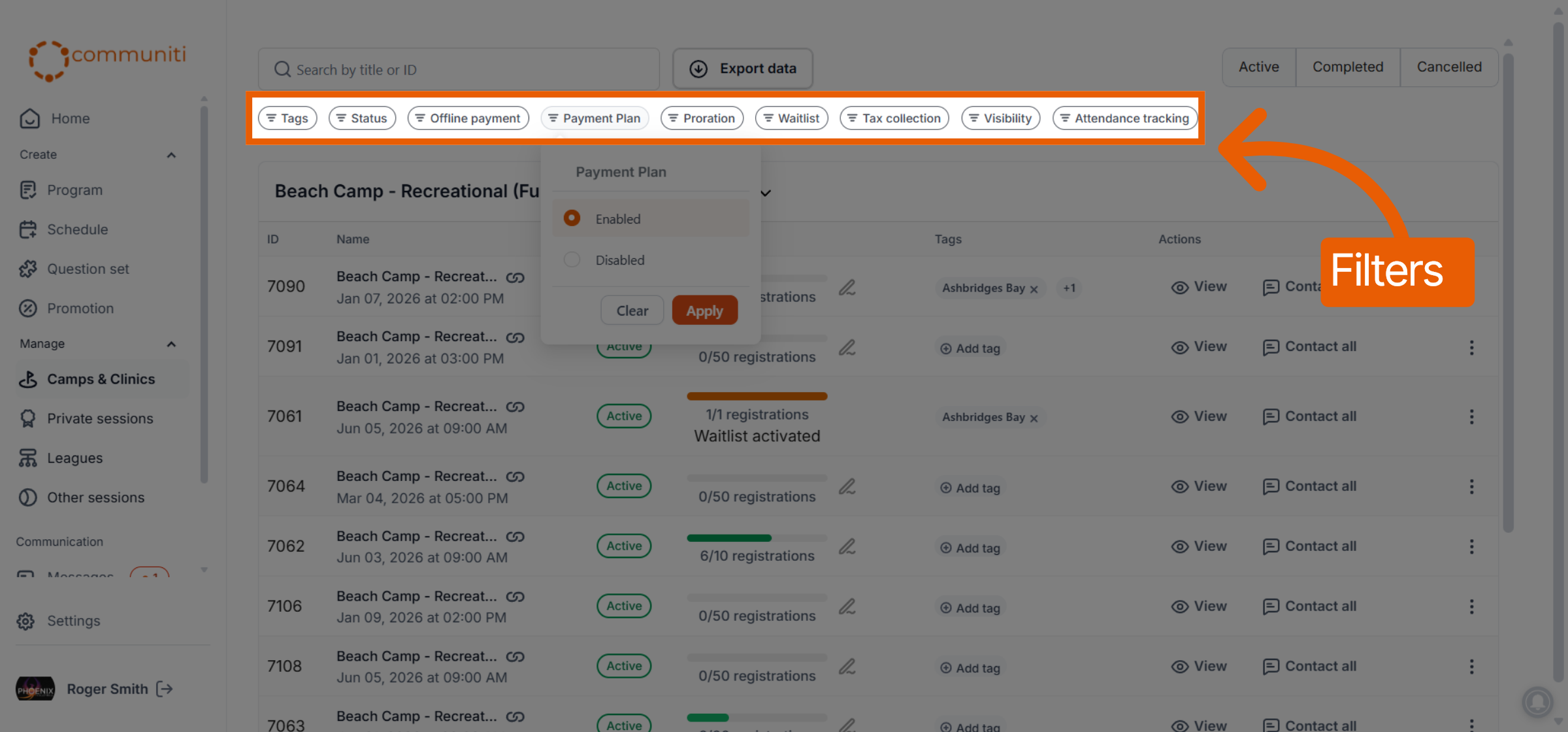Switch to the Active tab
The height and width of the screenshot is (732, 1568).
click(x=1259, y=67)
